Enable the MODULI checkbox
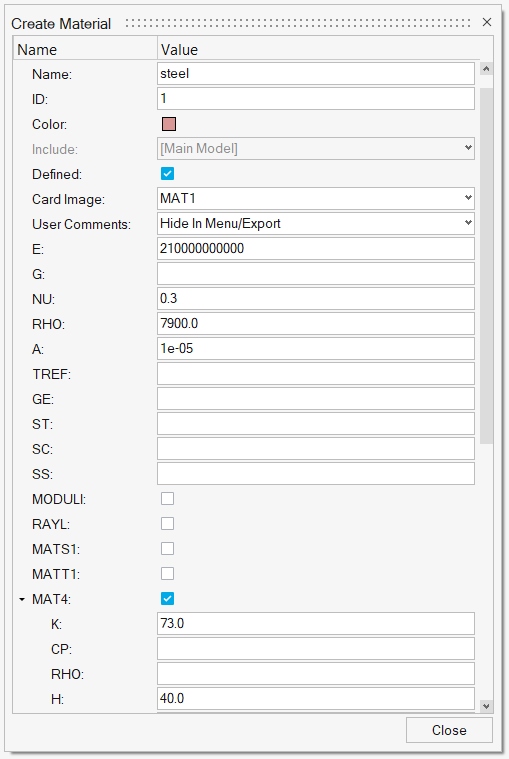This screenshot has height=759, width=509. coord(167,499)
